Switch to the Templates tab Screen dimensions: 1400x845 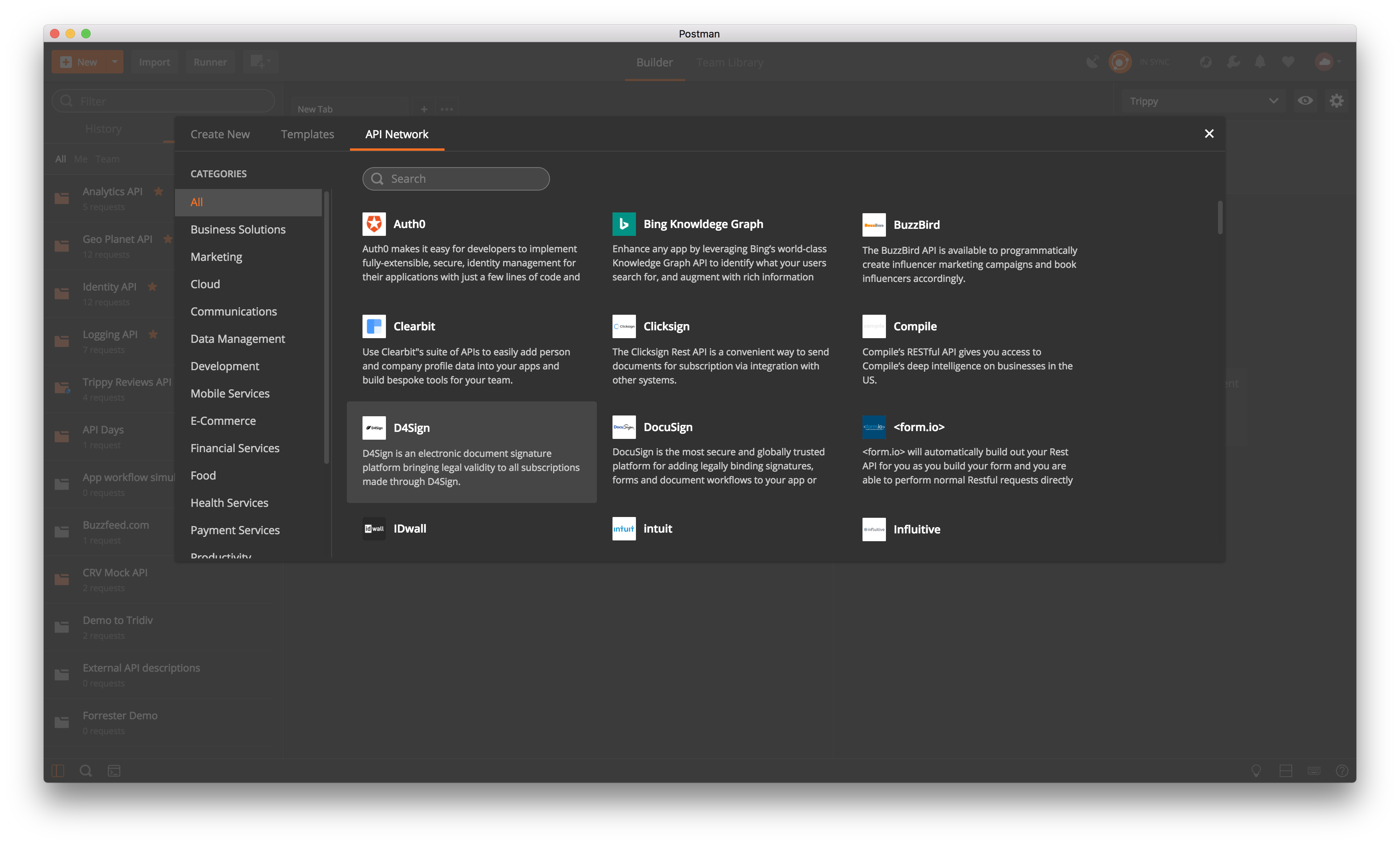(x=307, y=134)
